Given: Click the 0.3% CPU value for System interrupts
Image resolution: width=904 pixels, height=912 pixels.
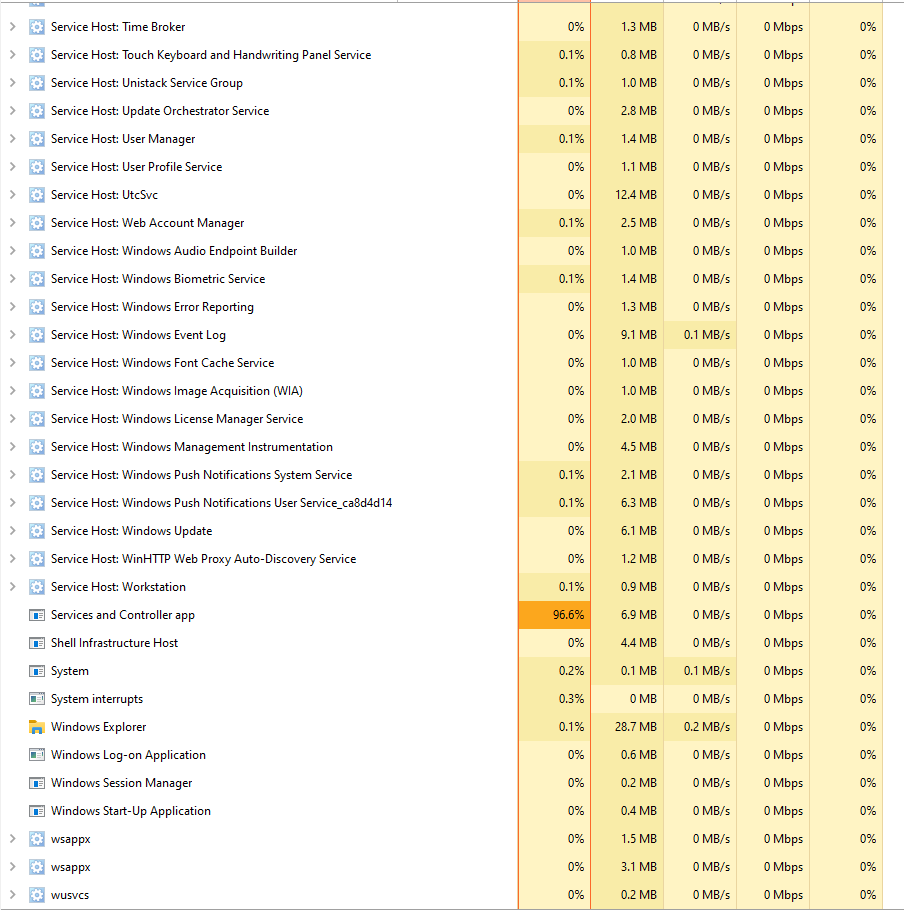Looking at the screenshot, I should pyautogui.click(x=571, y=699).
